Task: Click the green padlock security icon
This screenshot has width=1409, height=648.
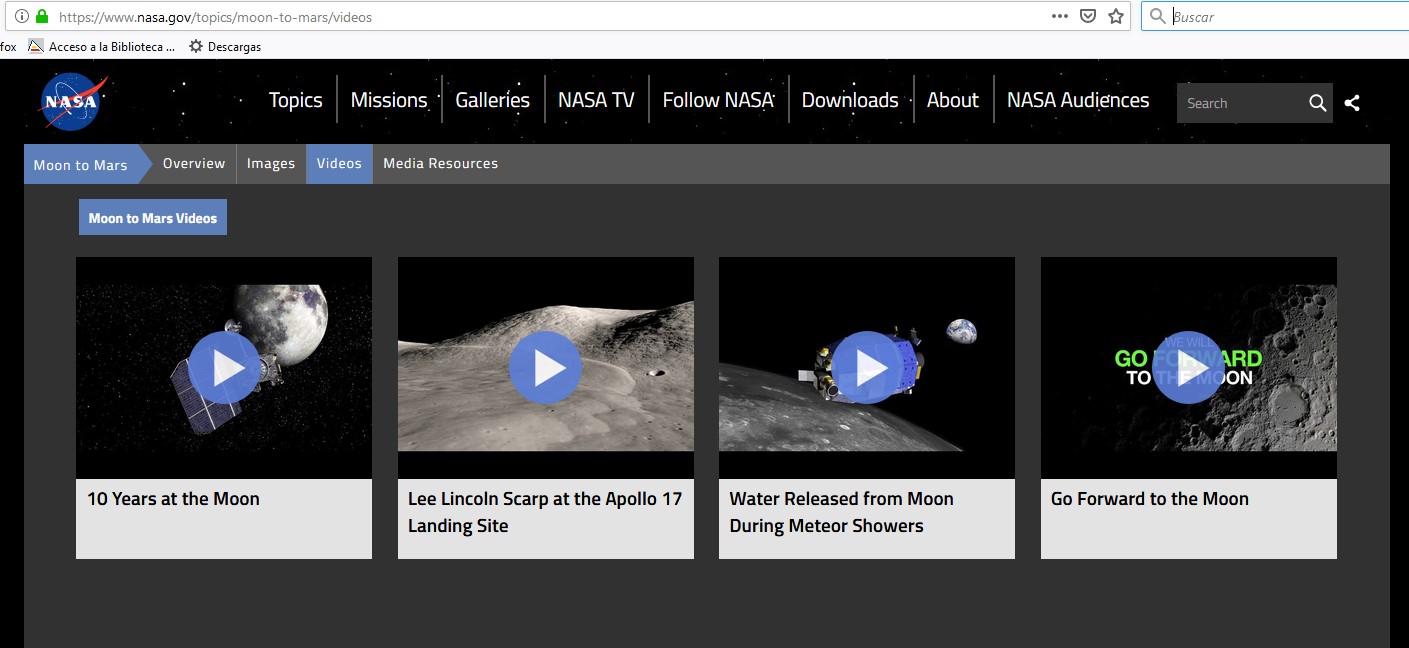Action: click(x=42, y=17)
